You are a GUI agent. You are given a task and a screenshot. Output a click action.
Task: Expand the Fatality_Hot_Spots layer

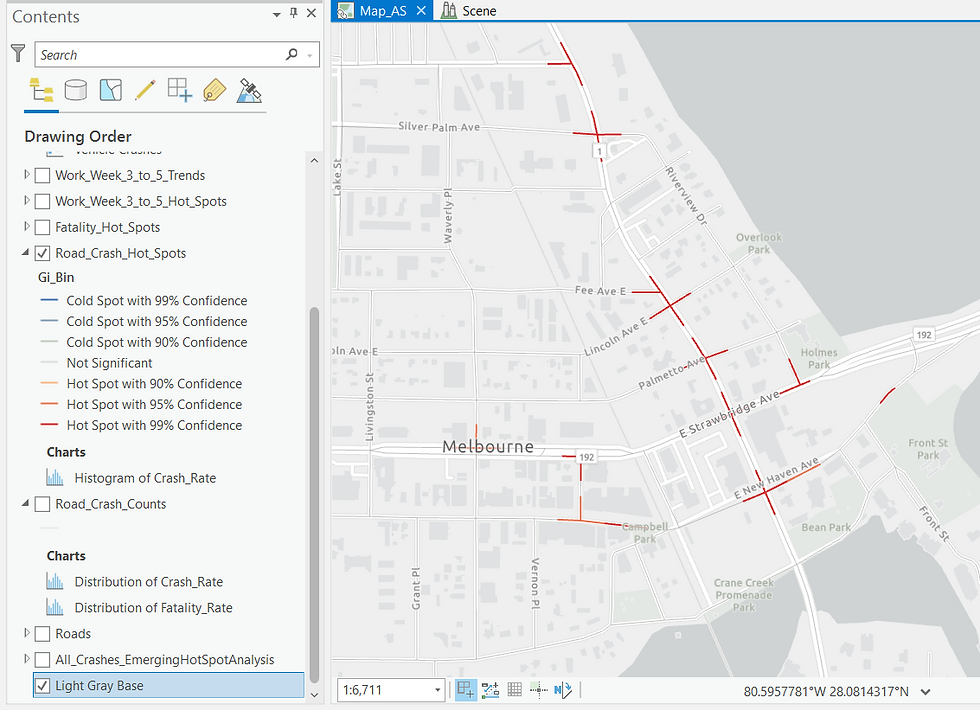26,226
